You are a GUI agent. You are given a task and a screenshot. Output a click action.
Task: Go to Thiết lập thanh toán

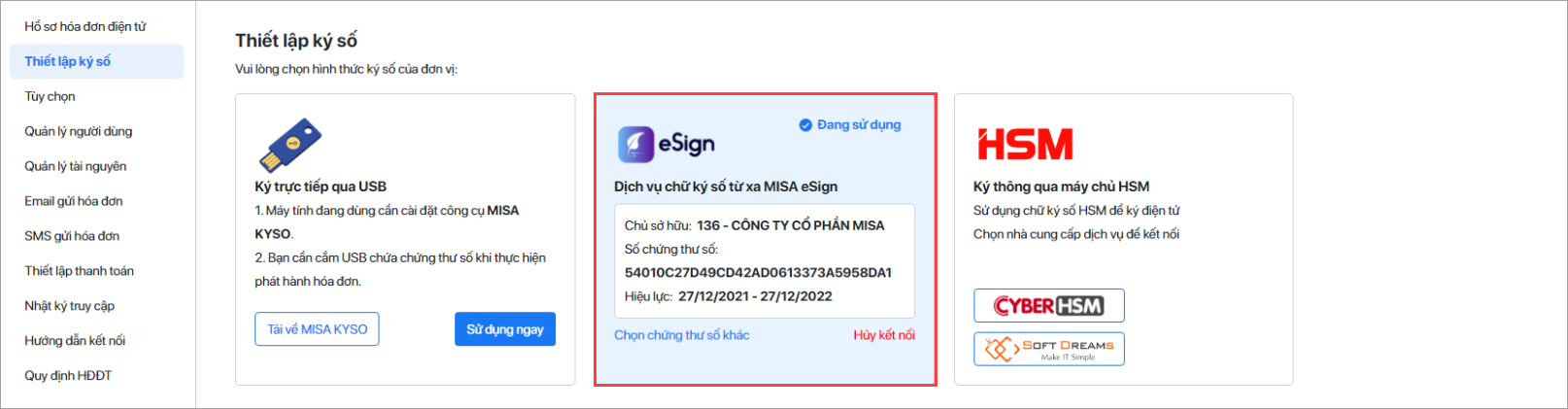click(80, 271)
